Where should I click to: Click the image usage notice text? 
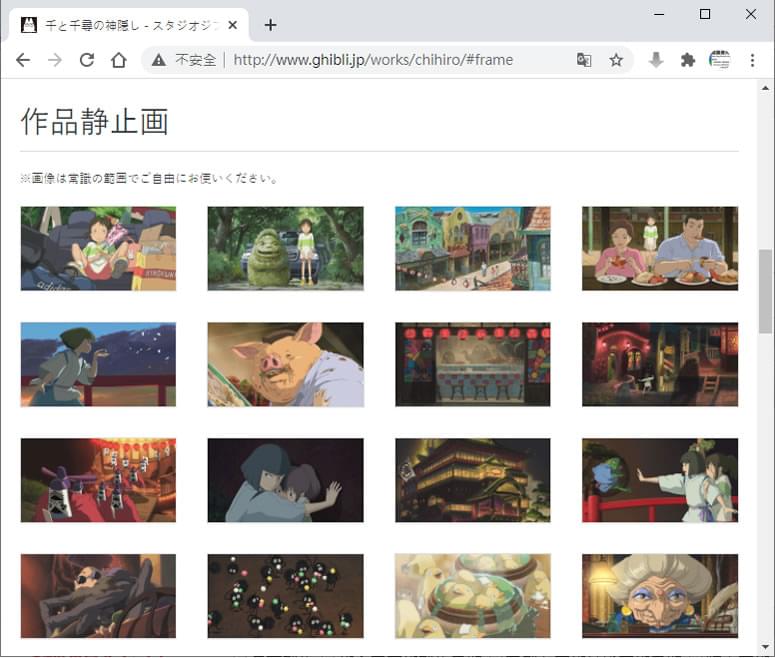[x=149, y=178]
